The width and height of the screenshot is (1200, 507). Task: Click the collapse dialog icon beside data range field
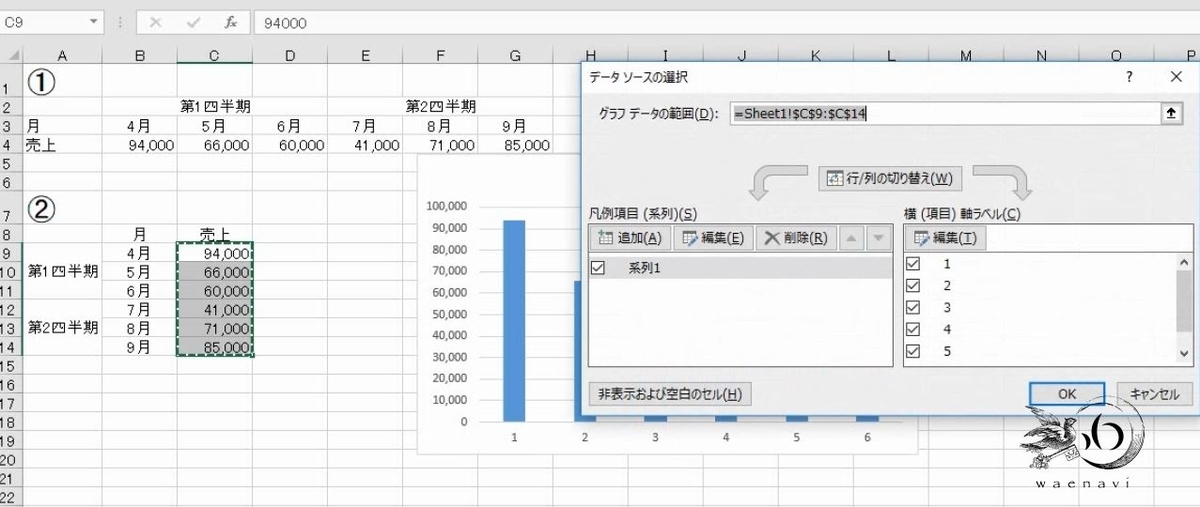click(1170, 114)
